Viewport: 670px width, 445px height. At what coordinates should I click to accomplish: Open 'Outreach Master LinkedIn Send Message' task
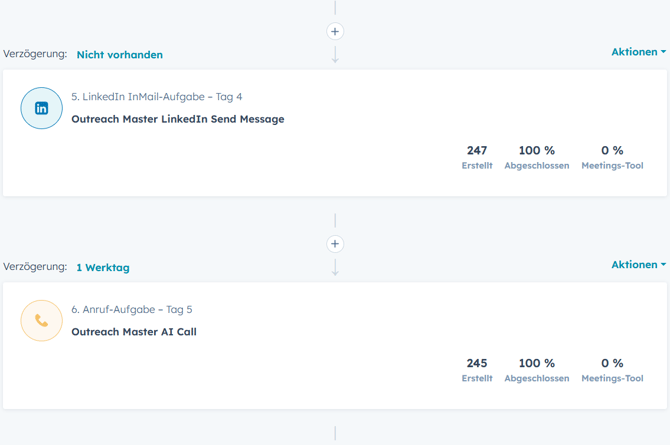[x=178, y=119]
